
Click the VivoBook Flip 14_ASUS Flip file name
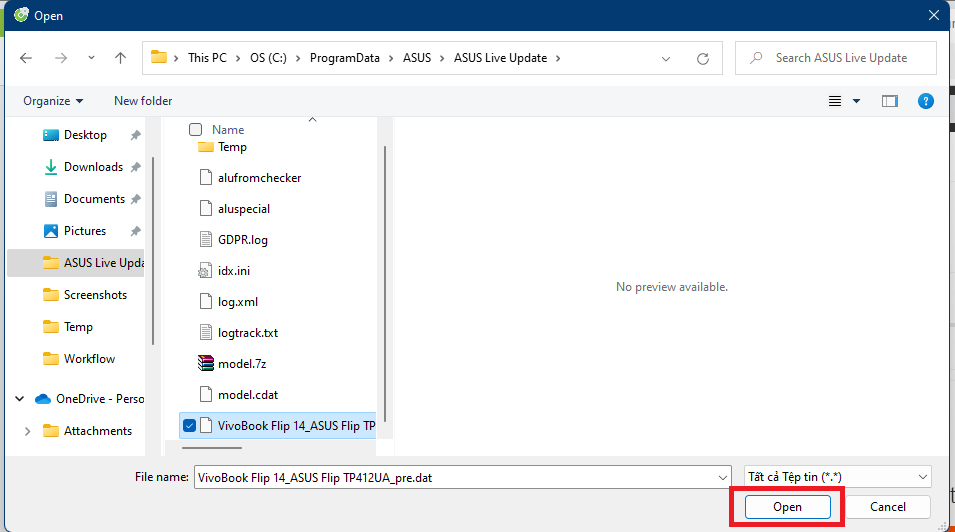(296, 426)
